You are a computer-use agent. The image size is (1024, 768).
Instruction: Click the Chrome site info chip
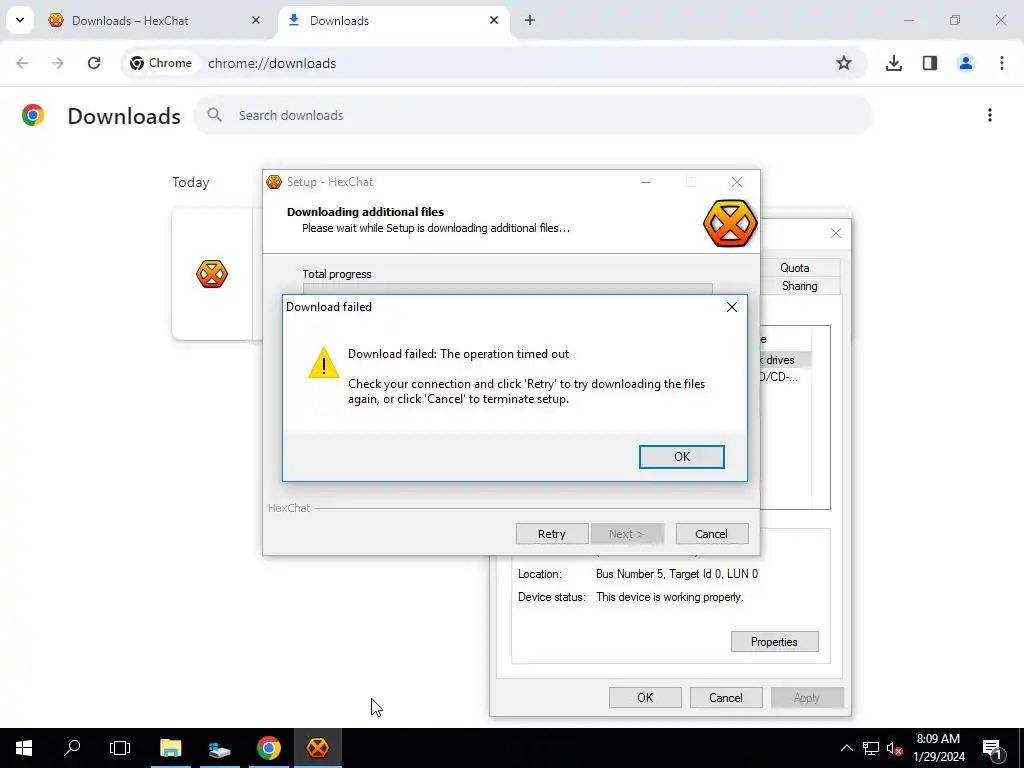[161, 63]
